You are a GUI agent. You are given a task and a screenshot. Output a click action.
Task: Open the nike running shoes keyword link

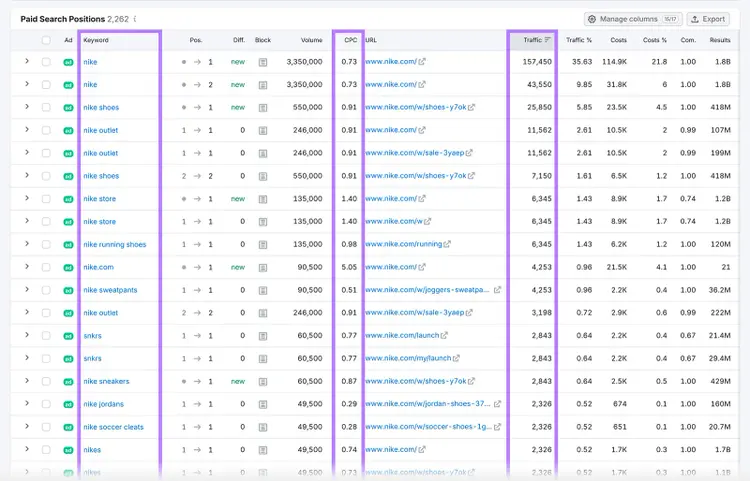point(115,244)
